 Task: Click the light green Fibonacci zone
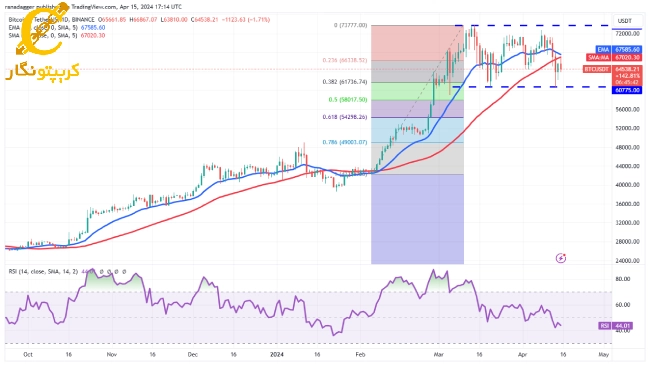coord(417,91)
